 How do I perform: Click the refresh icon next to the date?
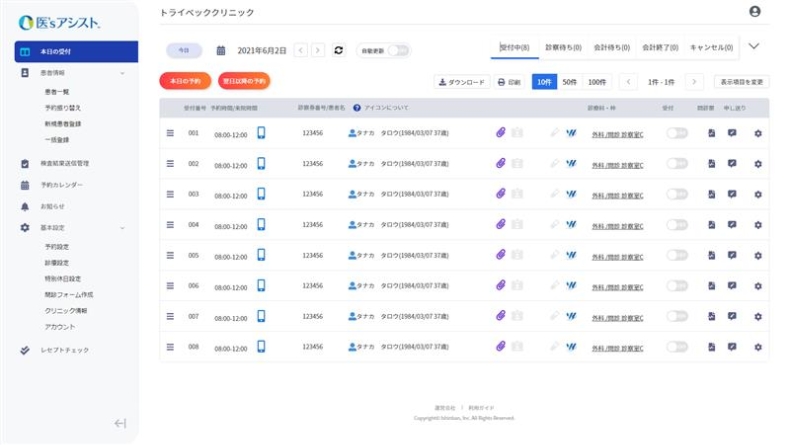coord(339,50)
